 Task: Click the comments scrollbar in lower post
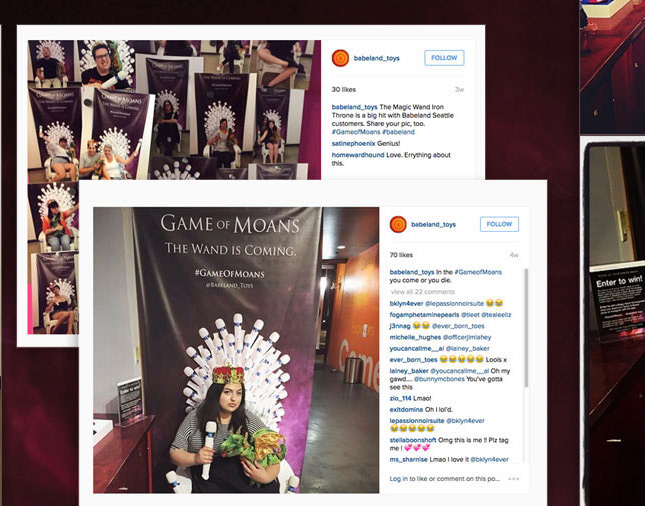(526, 327)
